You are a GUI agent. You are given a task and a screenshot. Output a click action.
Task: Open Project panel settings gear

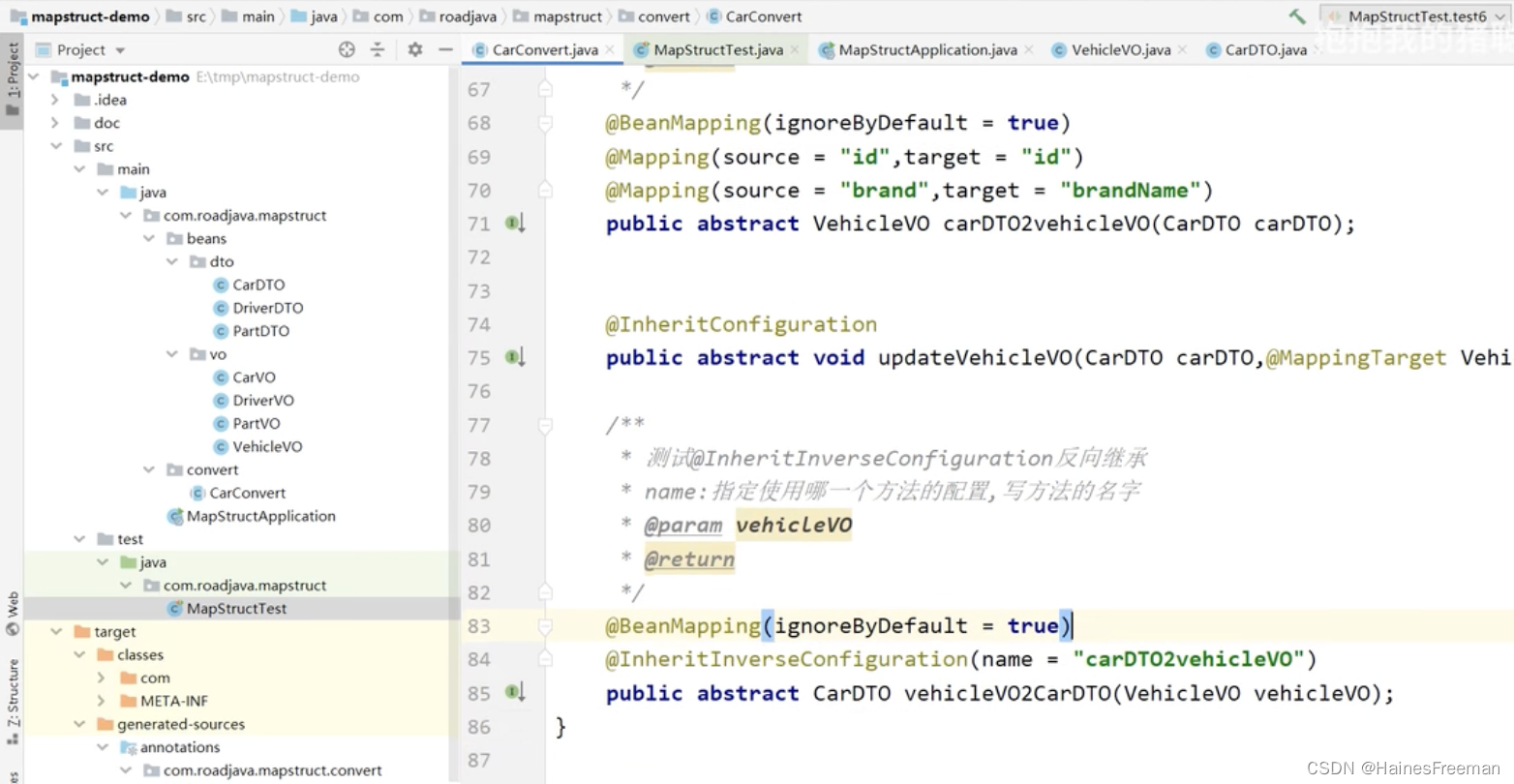click(415, 49)
